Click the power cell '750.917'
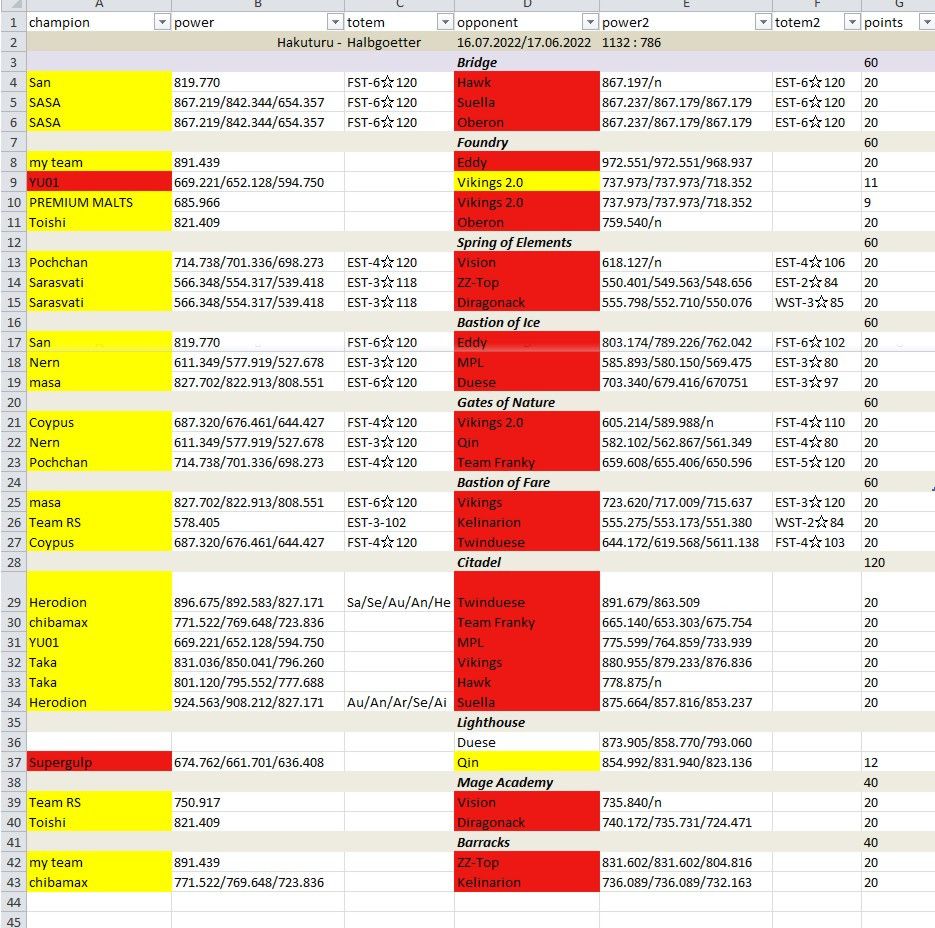Viewport: 935px width, 928px height. click(258, 802)
